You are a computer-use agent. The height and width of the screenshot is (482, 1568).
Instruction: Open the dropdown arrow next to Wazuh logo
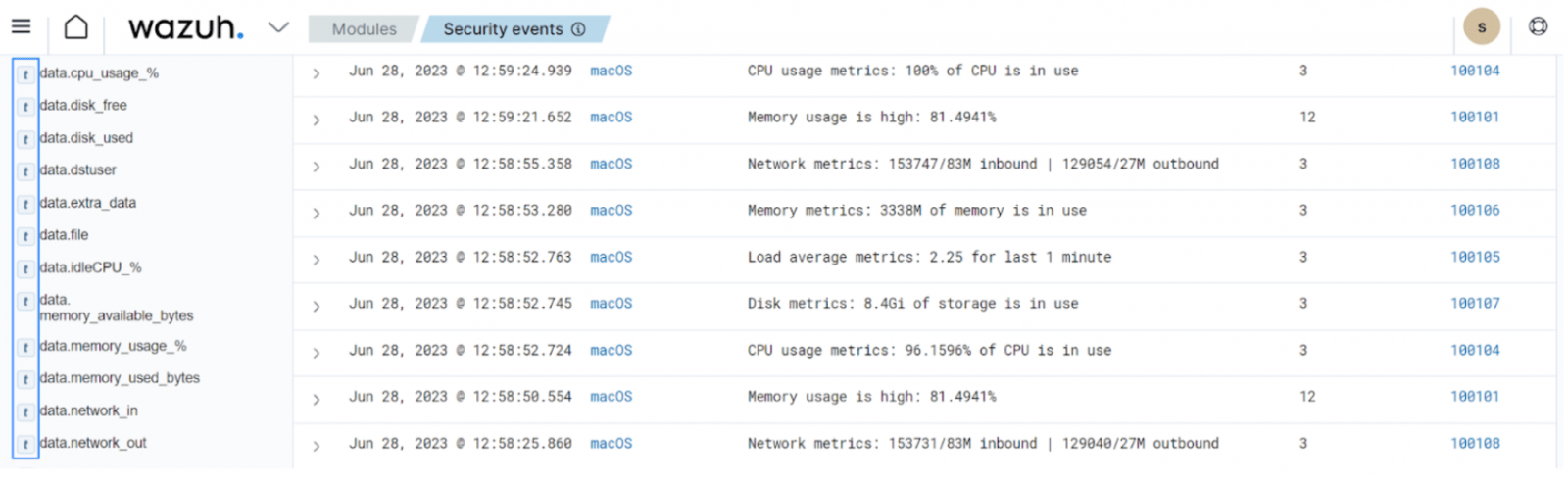278,27
